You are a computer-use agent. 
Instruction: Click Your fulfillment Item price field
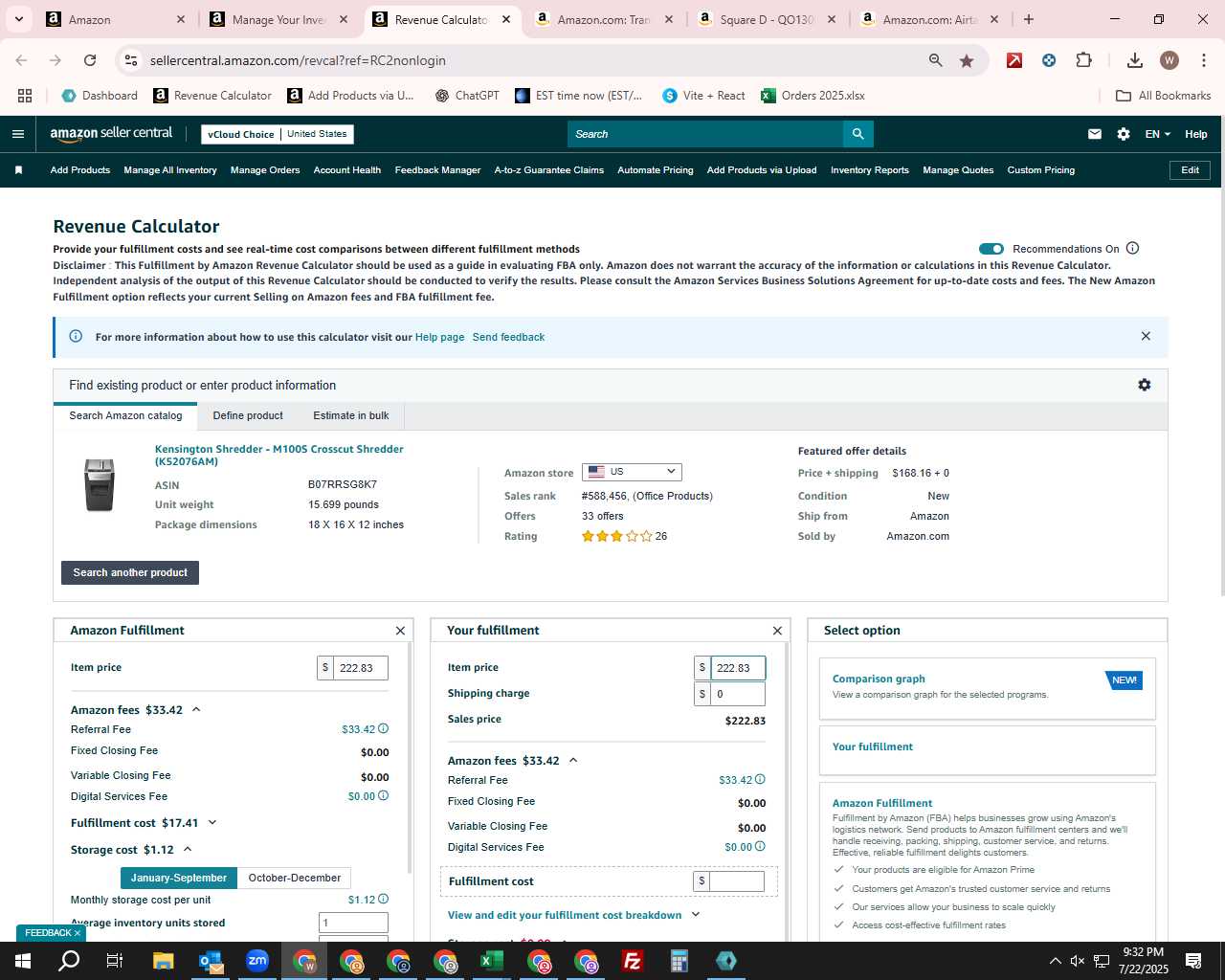click(738, 668)
